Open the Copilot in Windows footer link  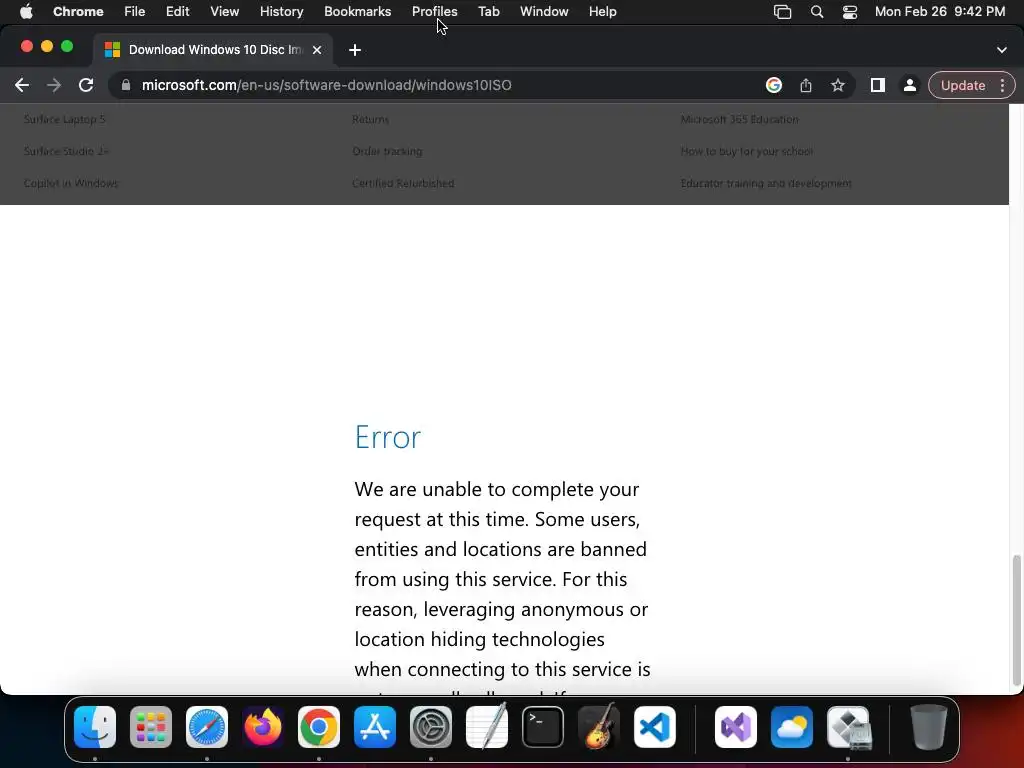click(x=71, y=184)
